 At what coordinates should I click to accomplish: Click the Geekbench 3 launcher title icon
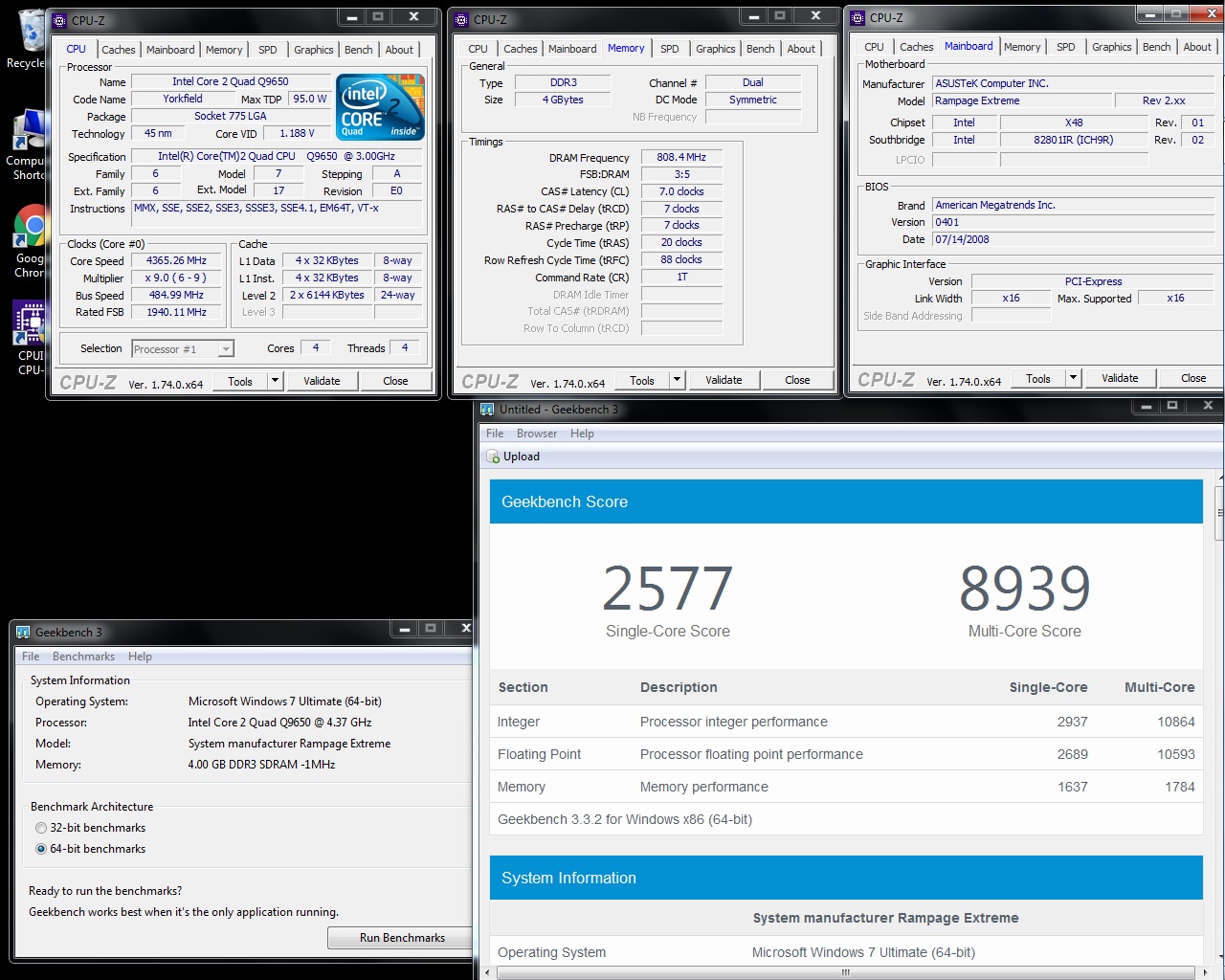pyautogui.click(x=23, y=632)
